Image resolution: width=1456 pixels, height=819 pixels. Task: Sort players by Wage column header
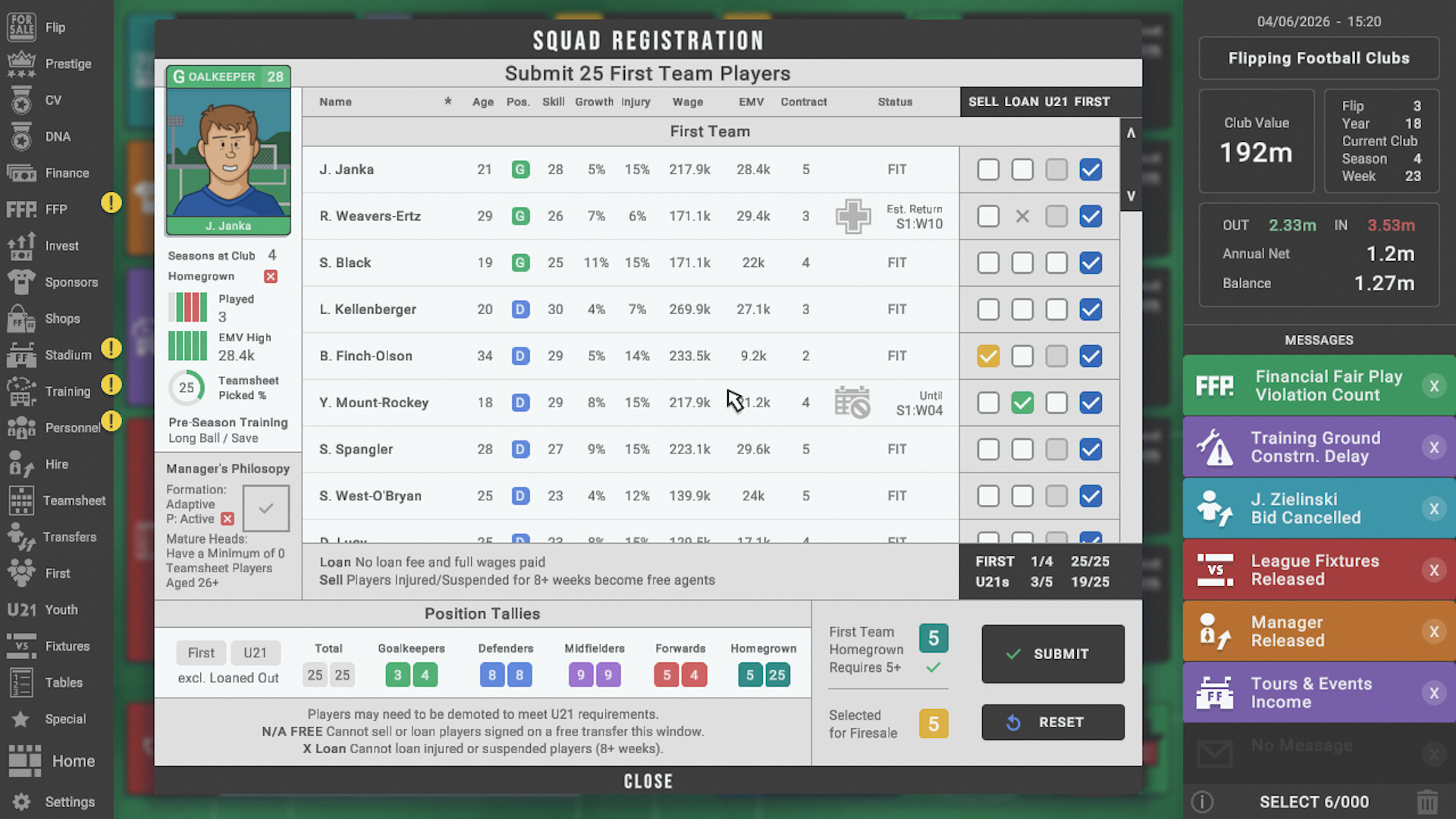(x=688, y=102)
